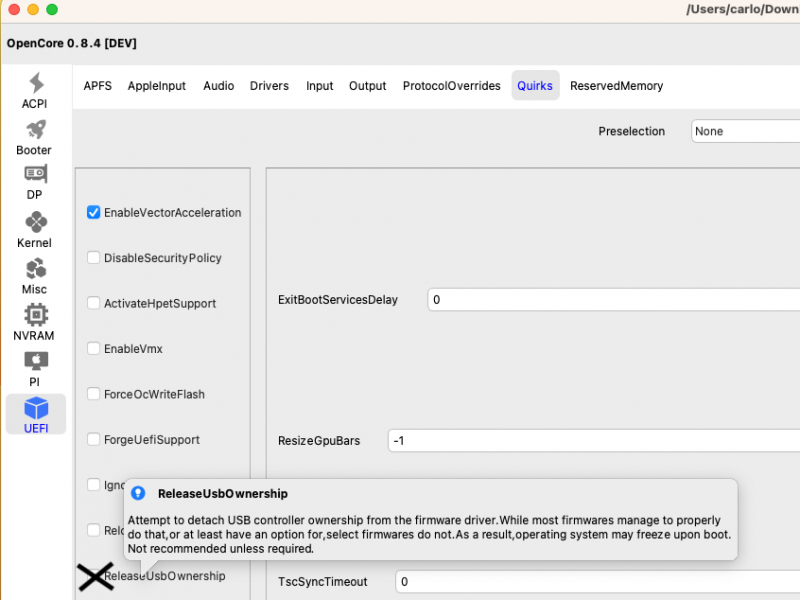Enable the EnableVmx quirk
The height and width of the screenshot is (600, 800).
click(93, 348)
